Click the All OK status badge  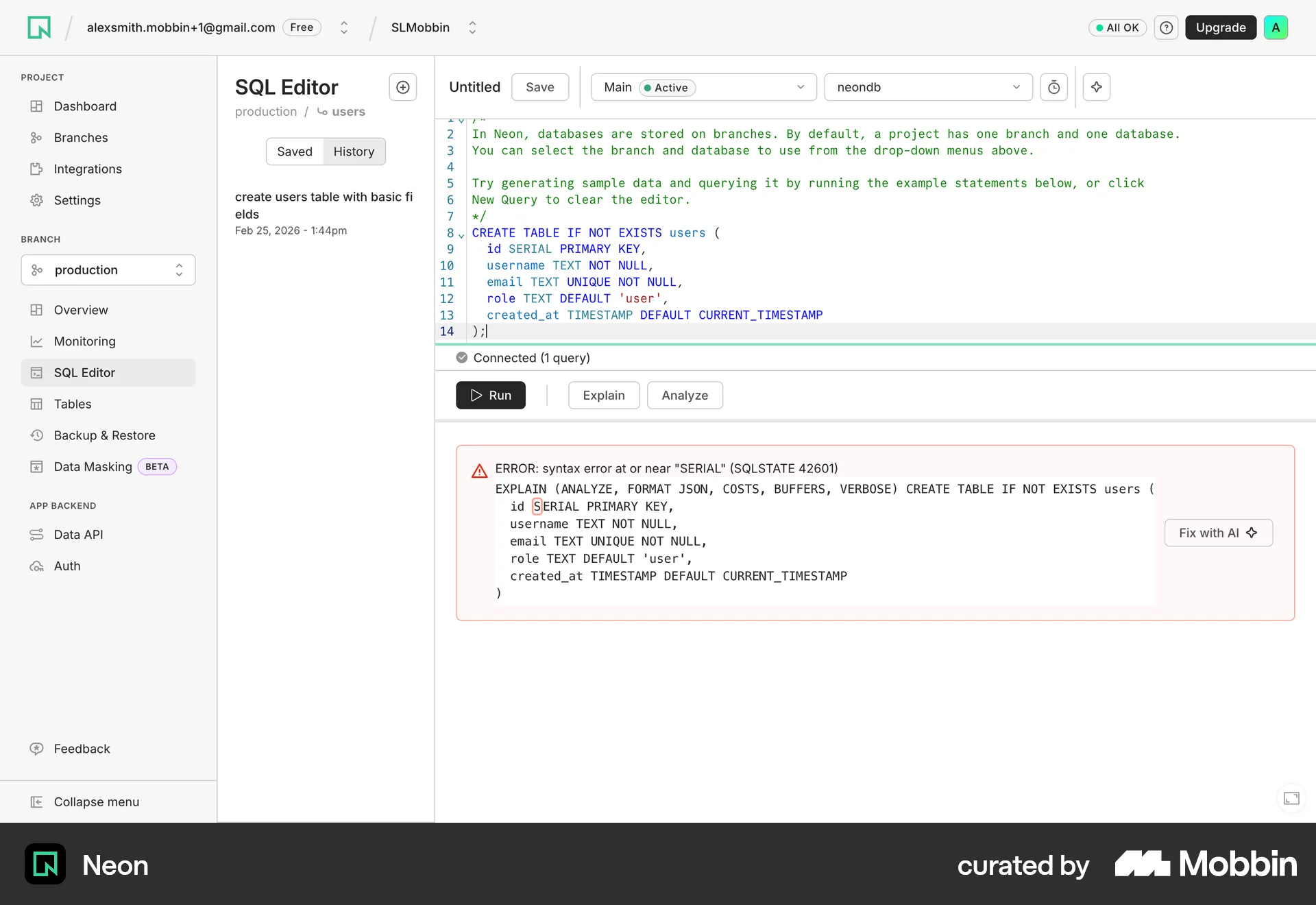(x=1117, y=27)
